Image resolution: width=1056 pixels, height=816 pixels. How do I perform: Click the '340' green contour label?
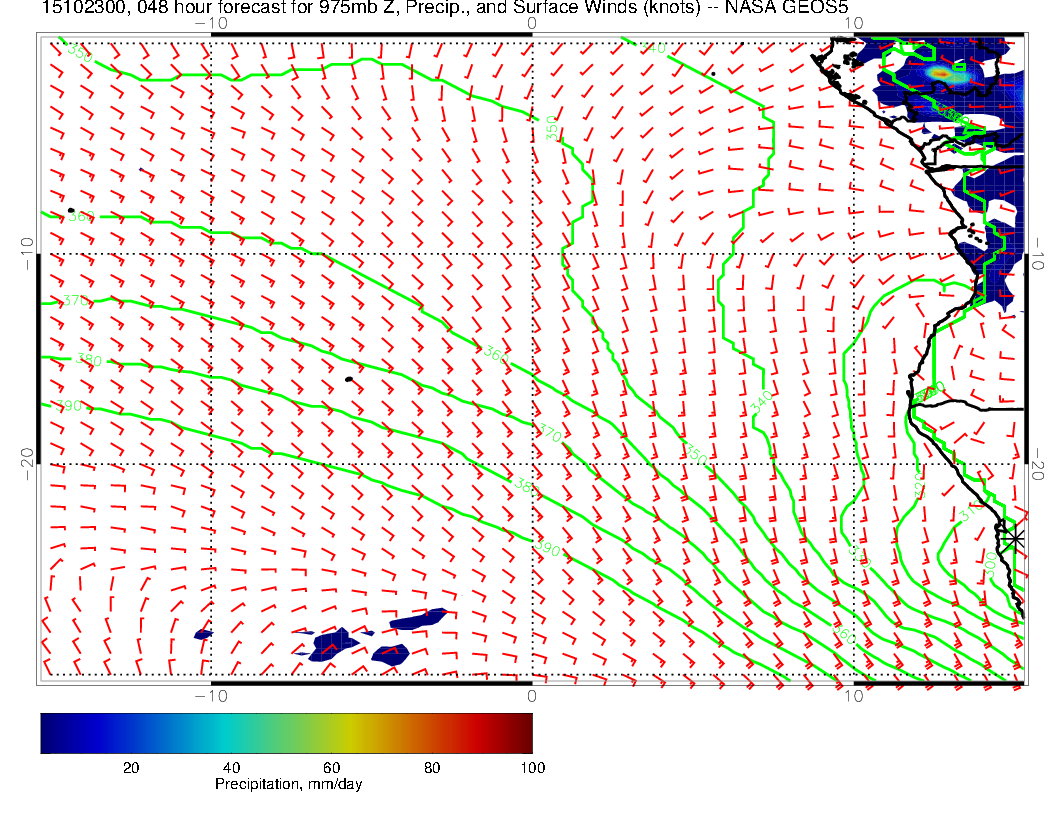(x=761, y=404)
